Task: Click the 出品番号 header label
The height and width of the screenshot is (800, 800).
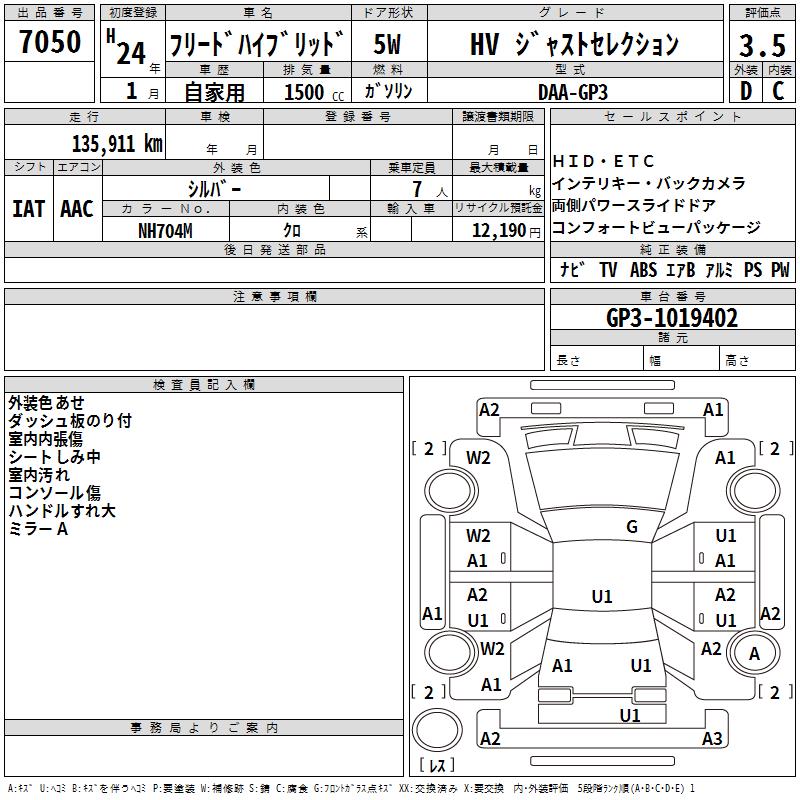Action: 49,13
